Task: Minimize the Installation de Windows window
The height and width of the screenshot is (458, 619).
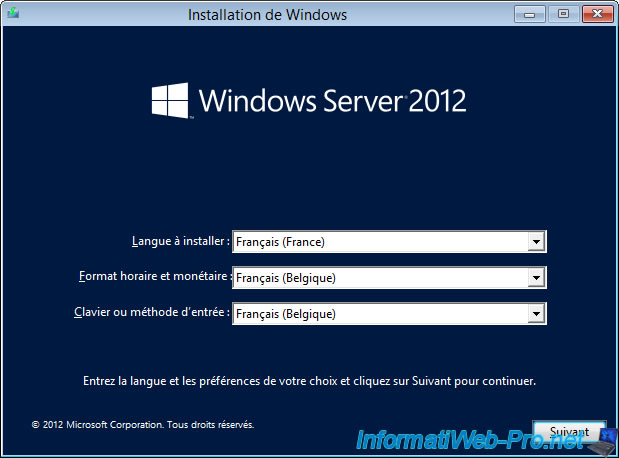Action: (530, 15)
